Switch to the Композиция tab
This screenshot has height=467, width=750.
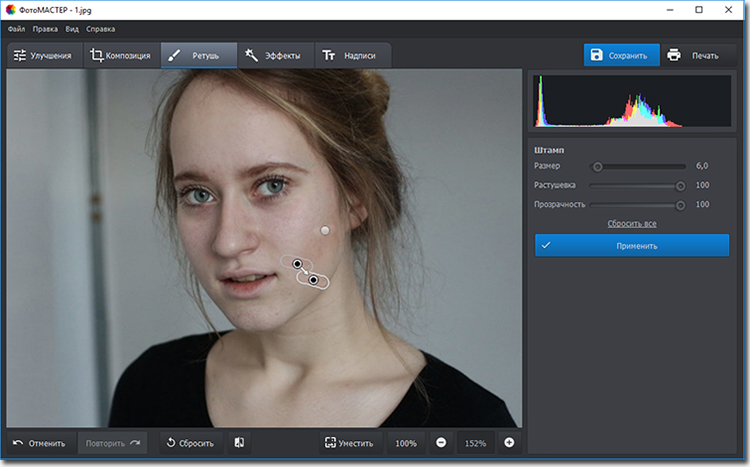tap(121, 56)
